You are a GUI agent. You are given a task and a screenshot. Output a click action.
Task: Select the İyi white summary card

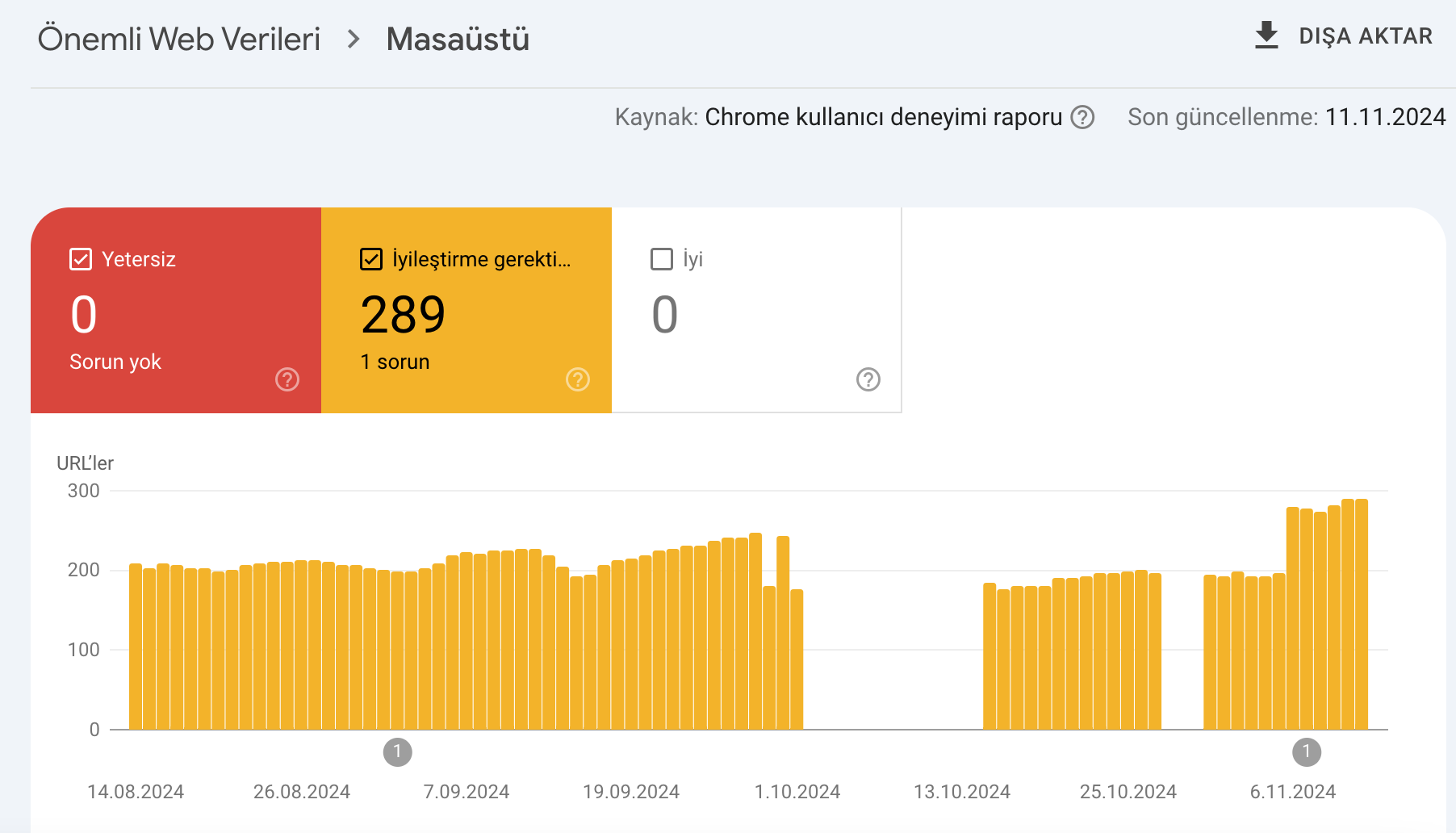756,310
